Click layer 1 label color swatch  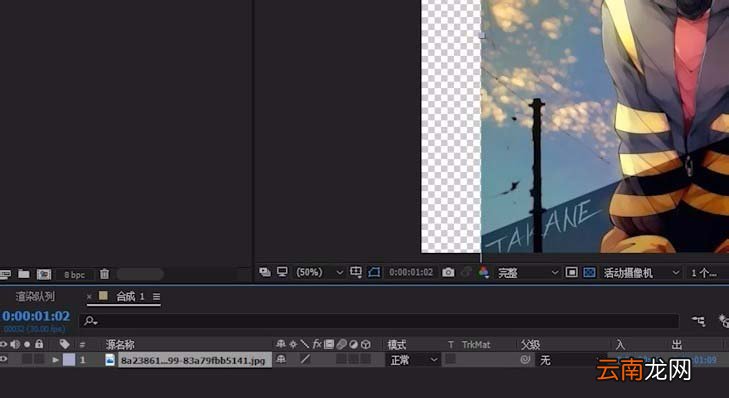69,359
